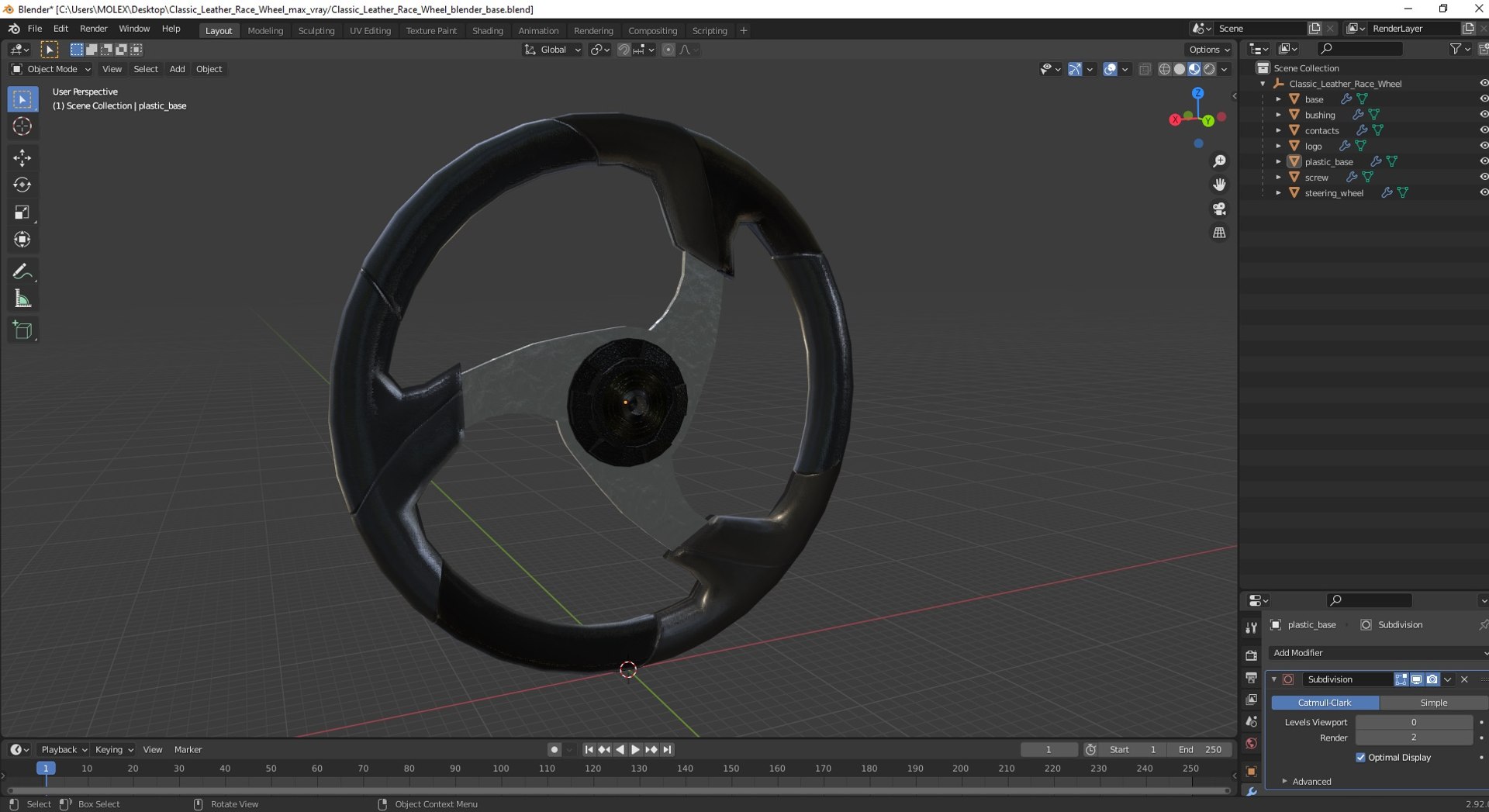Select the Annotate tool
This screenshot has height=812, width=1489.
tap(22, 271)
